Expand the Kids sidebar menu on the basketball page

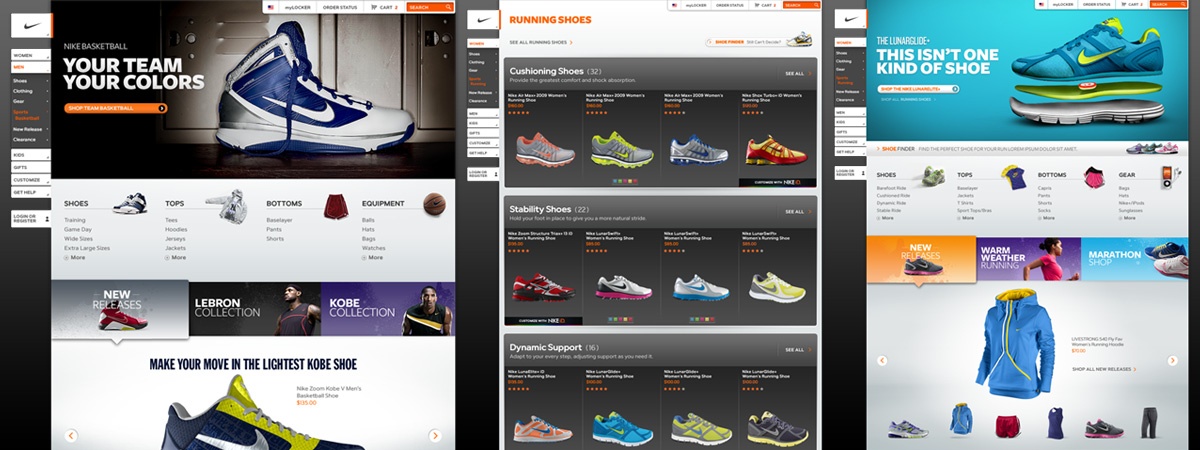click(31, 156)
